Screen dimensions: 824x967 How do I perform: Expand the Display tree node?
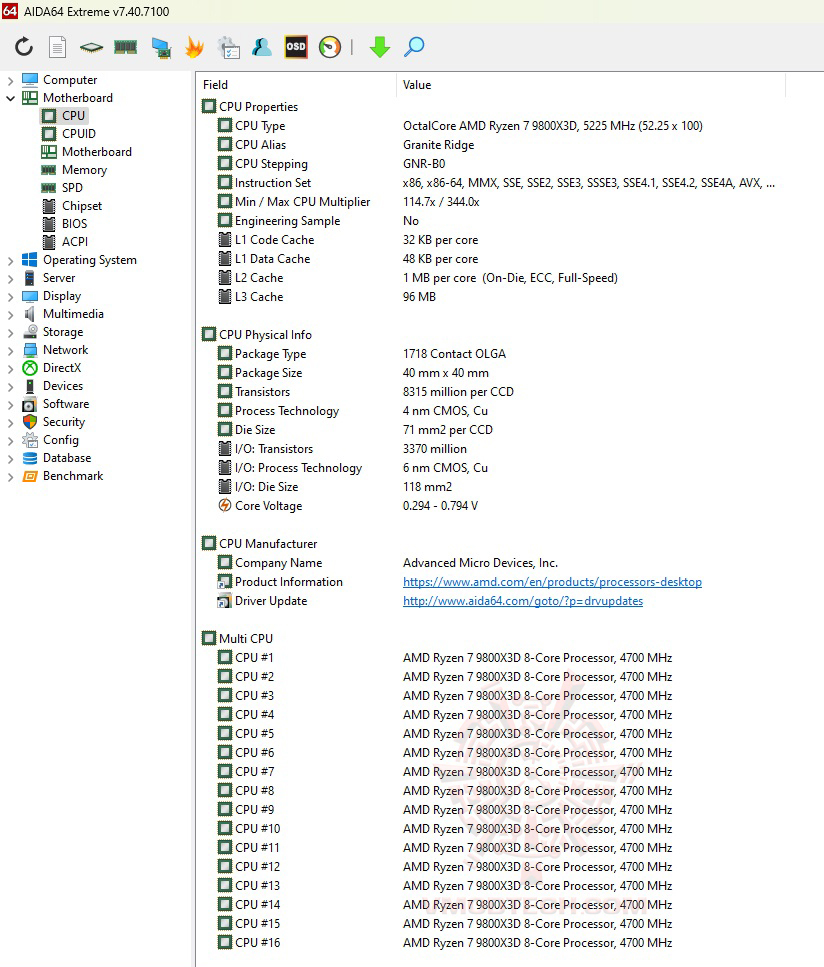[10, 296]
